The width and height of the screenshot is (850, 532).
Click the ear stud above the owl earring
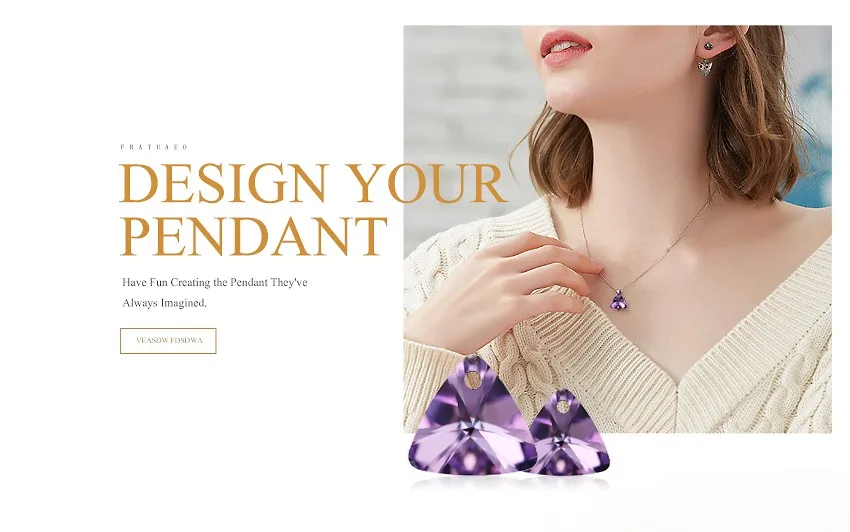[x=709, y=43]
